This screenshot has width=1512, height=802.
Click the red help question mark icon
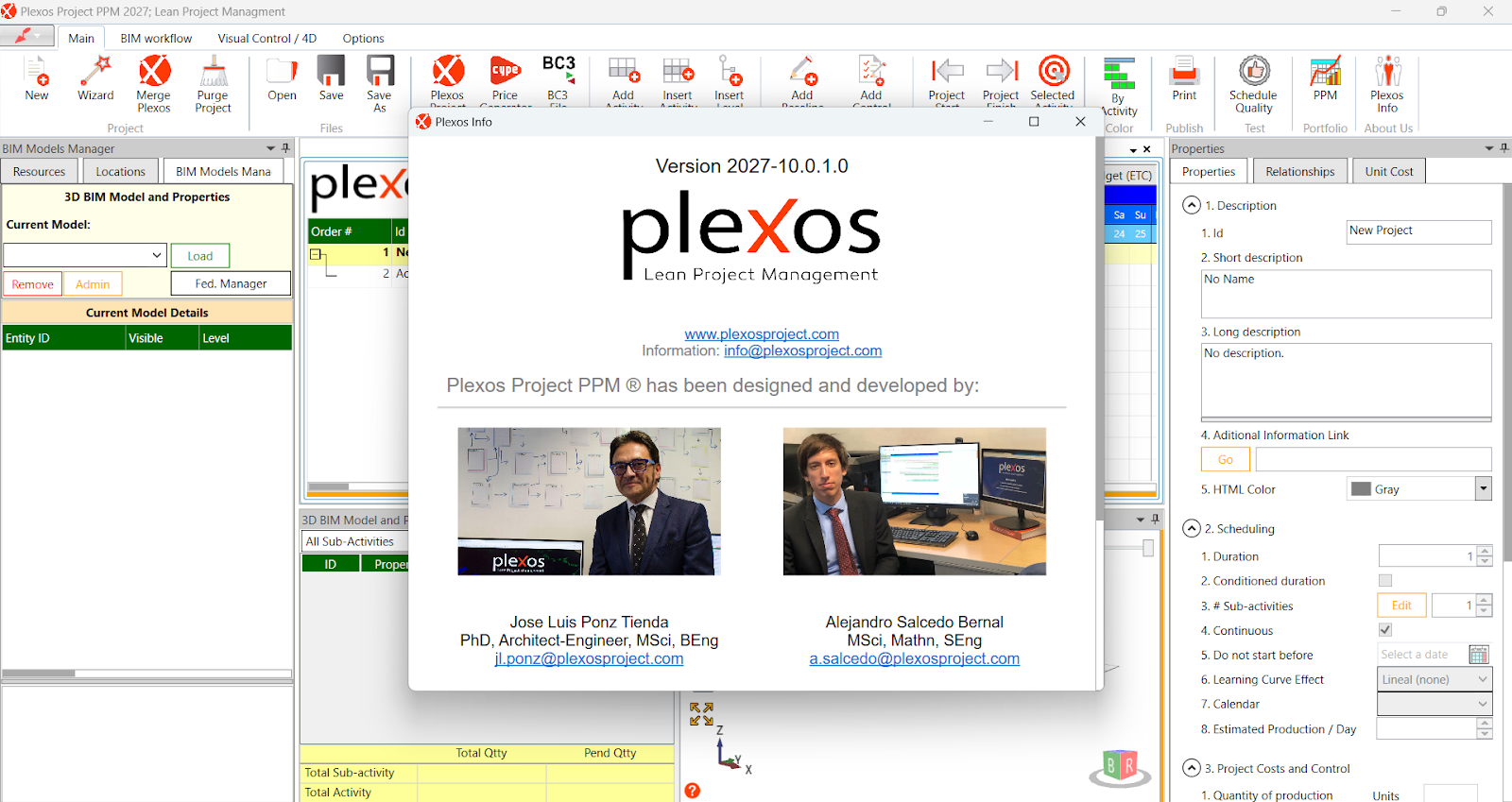pyautogui.click(x=693, y=791)
